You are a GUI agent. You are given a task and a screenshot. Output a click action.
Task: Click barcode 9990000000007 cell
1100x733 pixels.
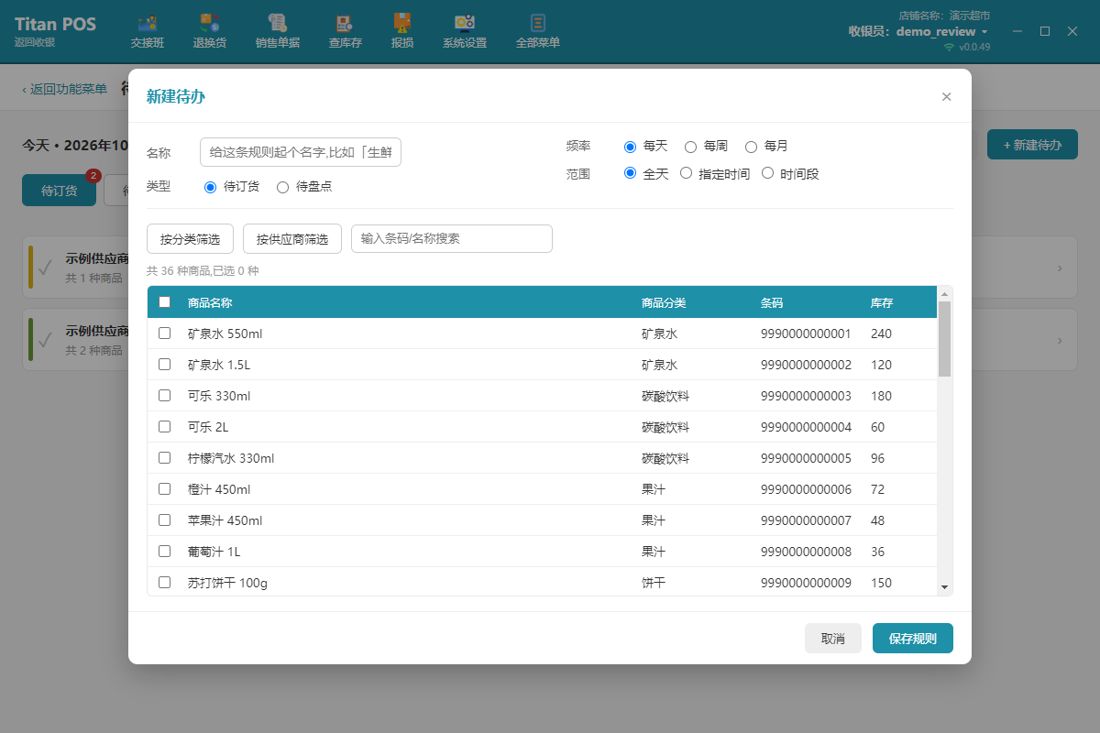[806, 520]
